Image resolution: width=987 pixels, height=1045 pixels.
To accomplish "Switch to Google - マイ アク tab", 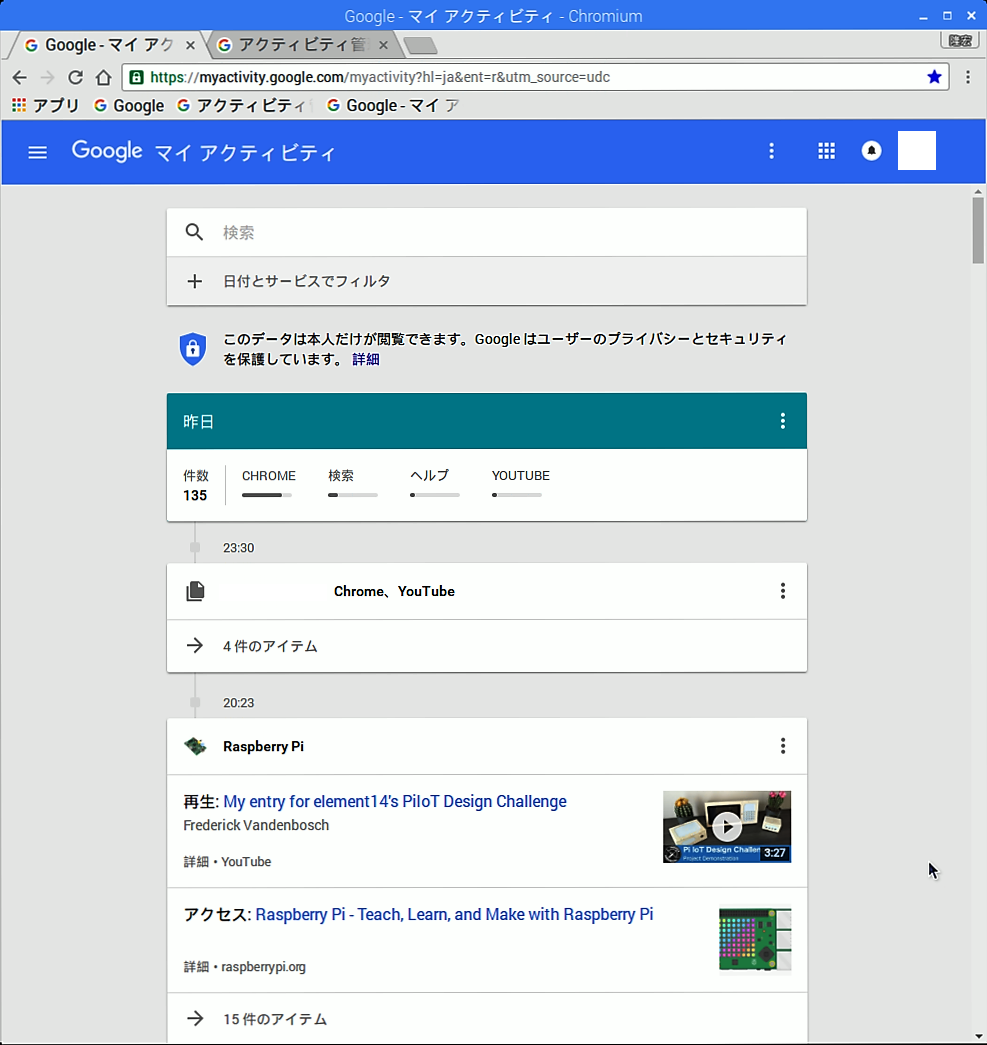I will tap(107, 45).
